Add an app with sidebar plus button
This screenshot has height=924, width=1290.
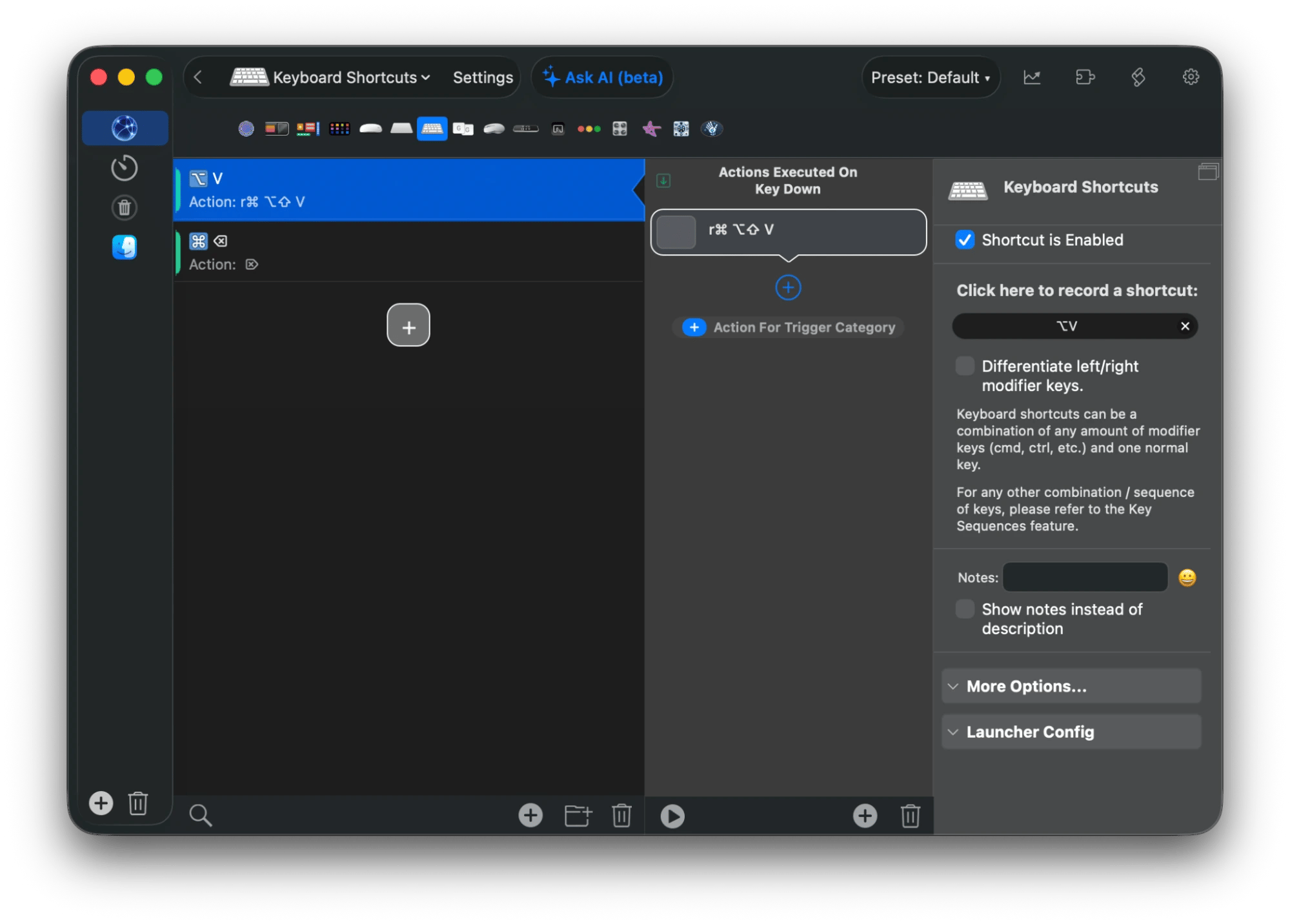pos(101,803)
